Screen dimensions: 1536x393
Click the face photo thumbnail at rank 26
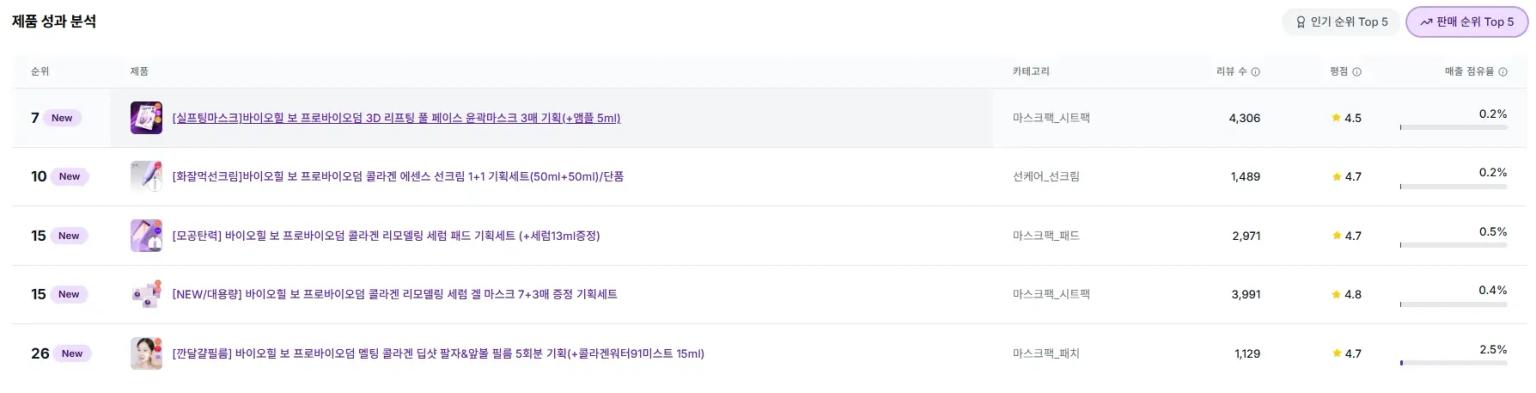[x=146, y=354]
